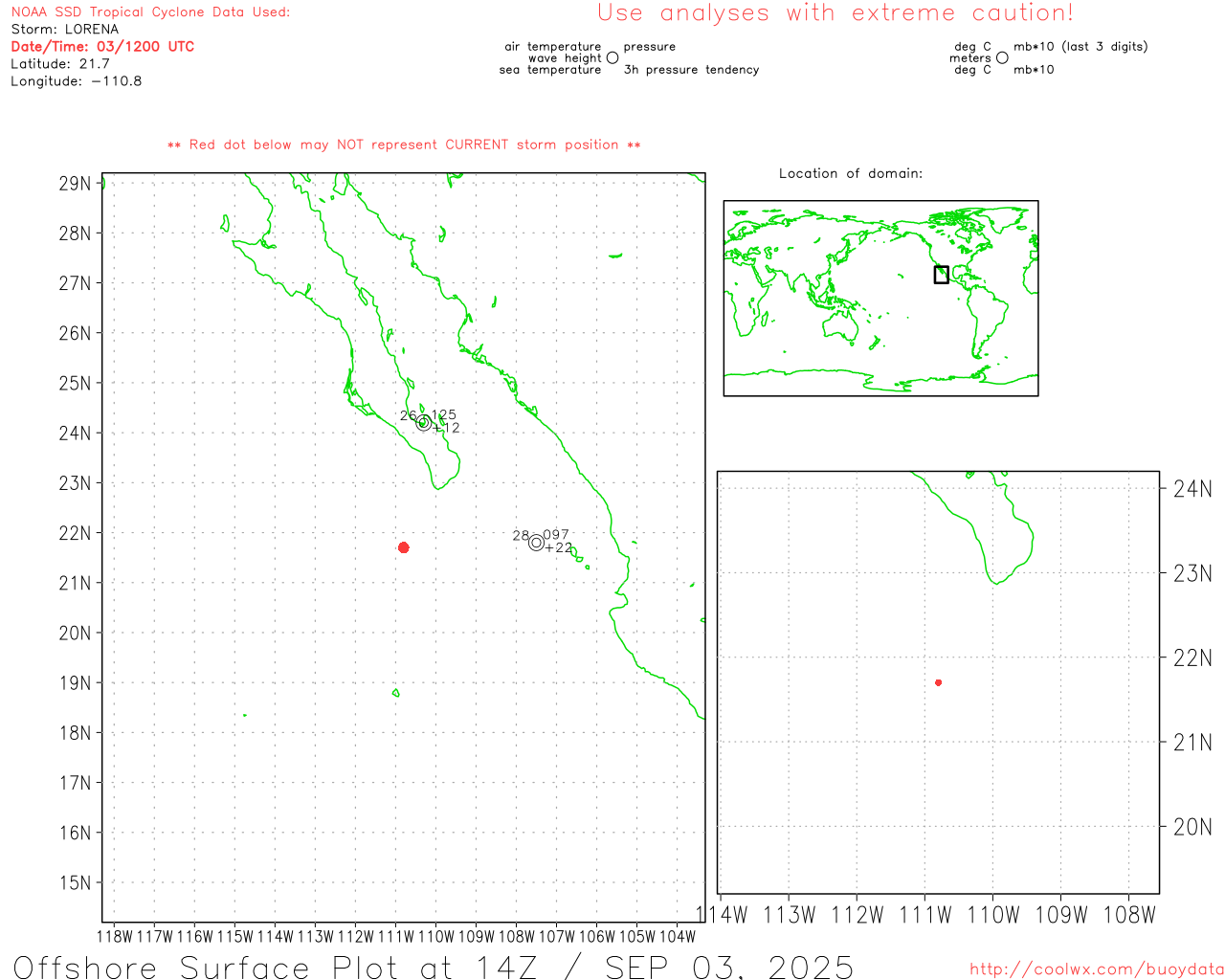Click the 25N latitude label on main map

75,384
